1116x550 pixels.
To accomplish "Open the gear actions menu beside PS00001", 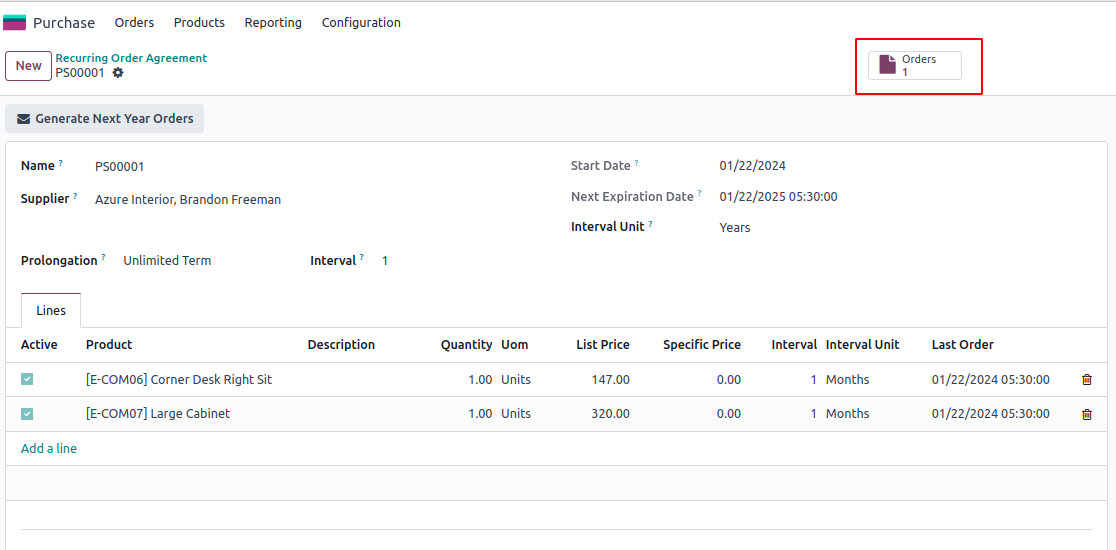I will click(x=118, y=73).
